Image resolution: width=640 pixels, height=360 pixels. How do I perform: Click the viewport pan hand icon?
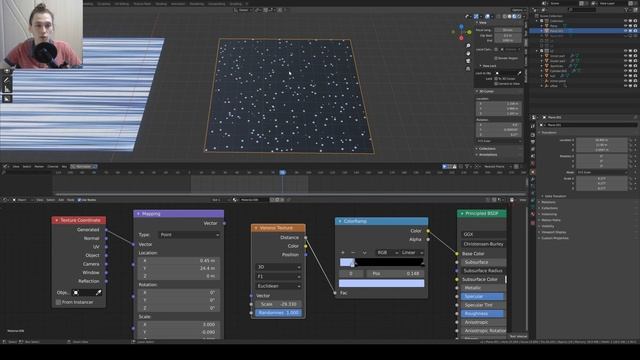468,53
